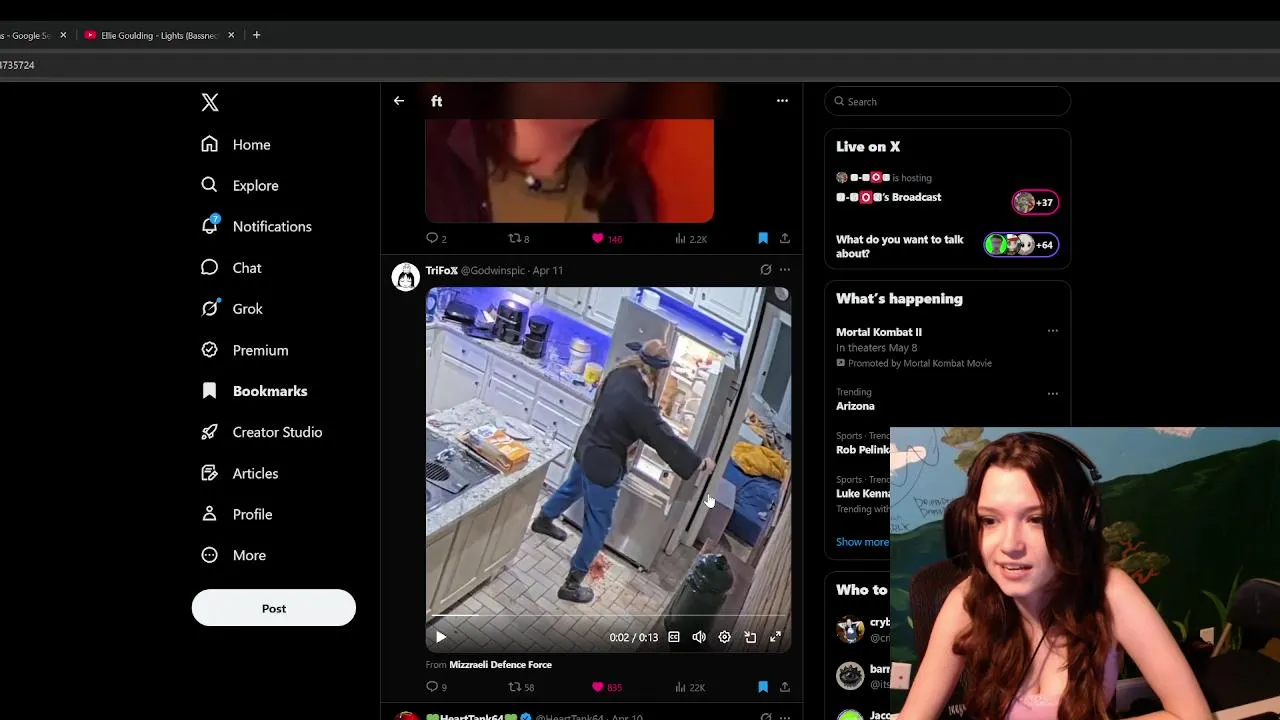Play the TriFoX video
1280x720 pixels.
pos(441,637)
